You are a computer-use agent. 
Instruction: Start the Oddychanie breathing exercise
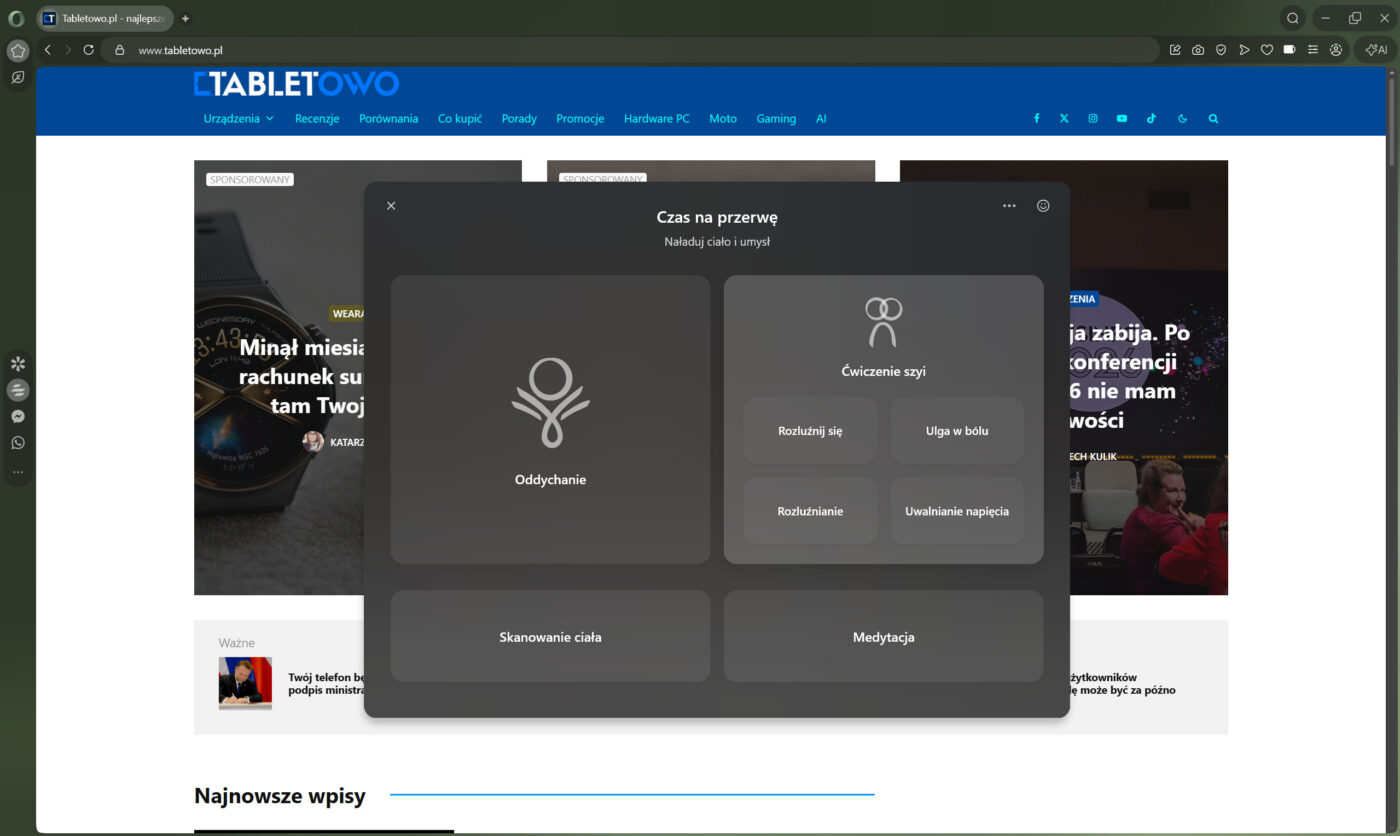click(550, 420)
